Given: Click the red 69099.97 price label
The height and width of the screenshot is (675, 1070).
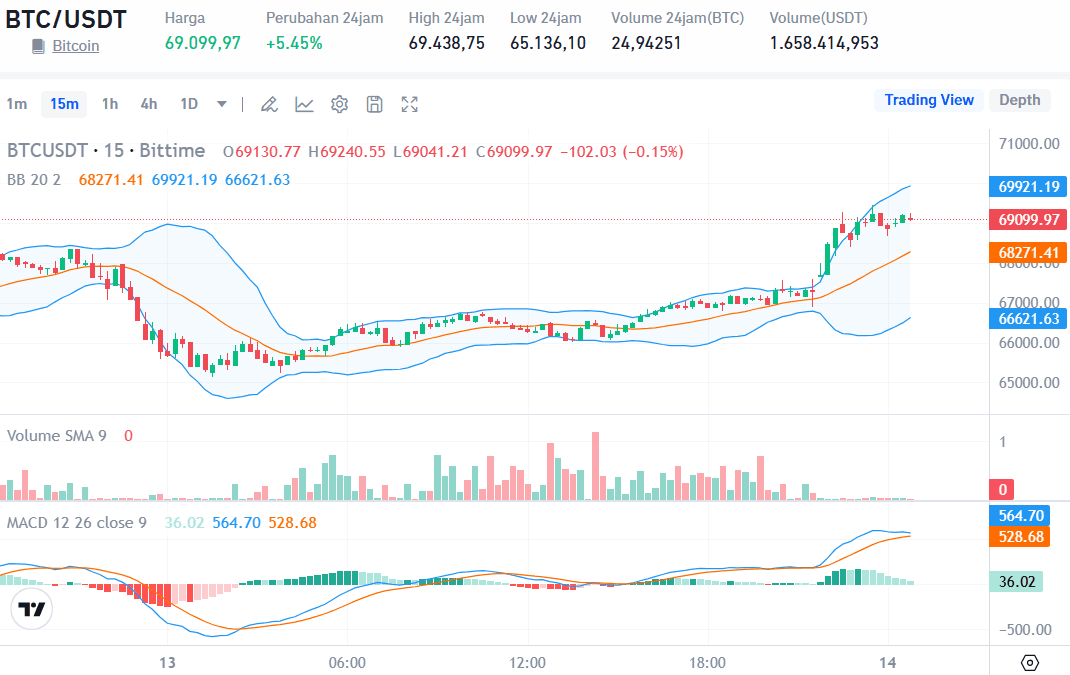Looking at the screenshot, I should [x=1027, y=219].
